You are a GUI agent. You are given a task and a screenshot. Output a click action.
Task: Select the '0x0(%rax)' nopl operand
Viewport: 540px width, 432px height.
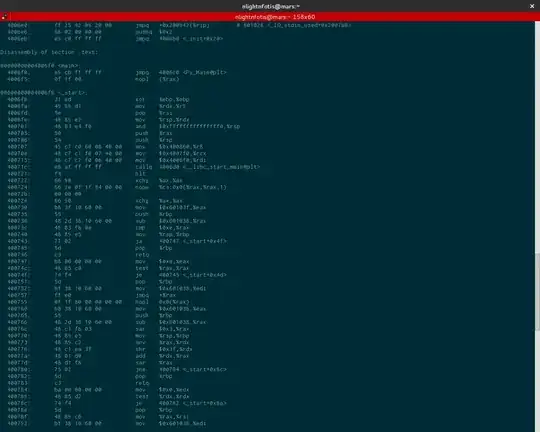174,302
